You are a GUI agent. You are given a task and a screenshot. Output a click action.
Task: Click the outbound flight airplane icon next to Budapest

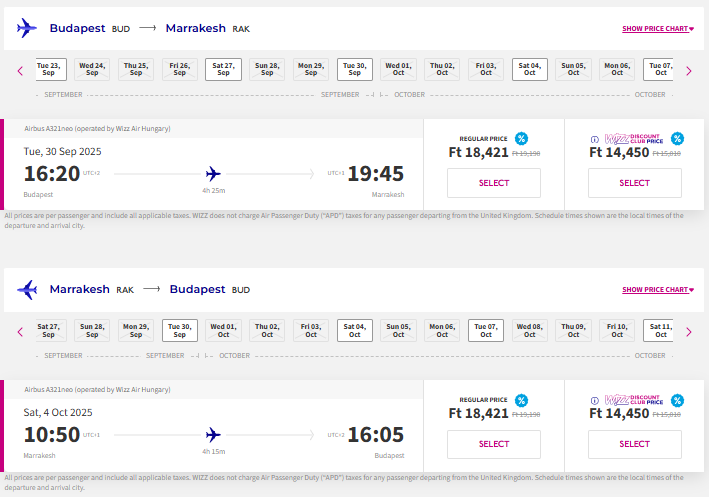click(27, 28)
